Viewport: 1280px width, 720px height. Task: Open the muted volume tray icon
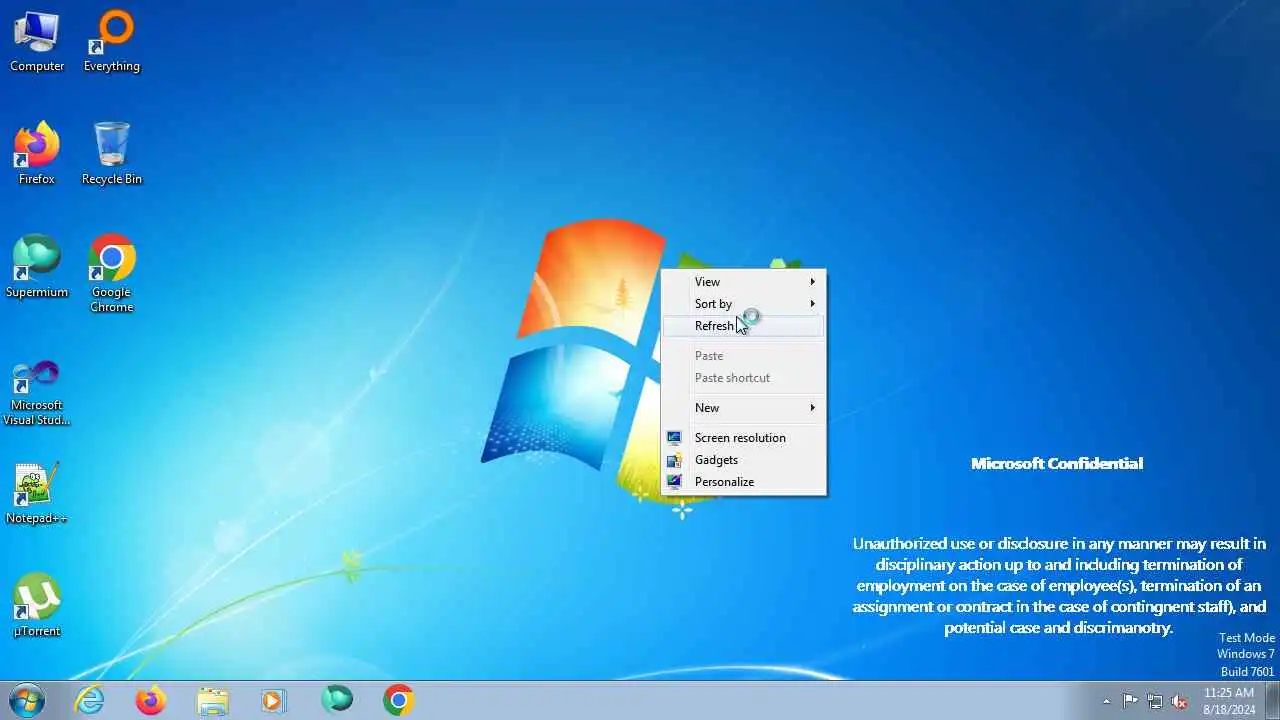point(1180,701)
